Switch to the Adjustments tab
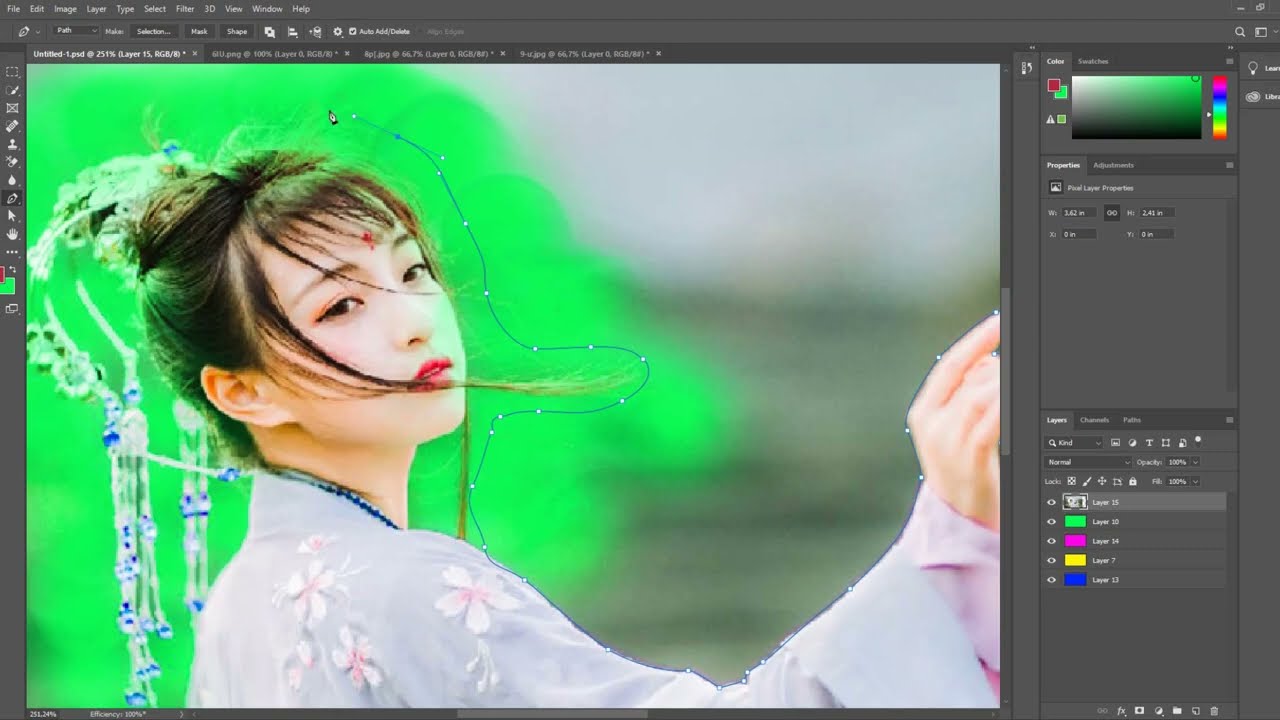The image size is (1280, 720). (1113, 165)
